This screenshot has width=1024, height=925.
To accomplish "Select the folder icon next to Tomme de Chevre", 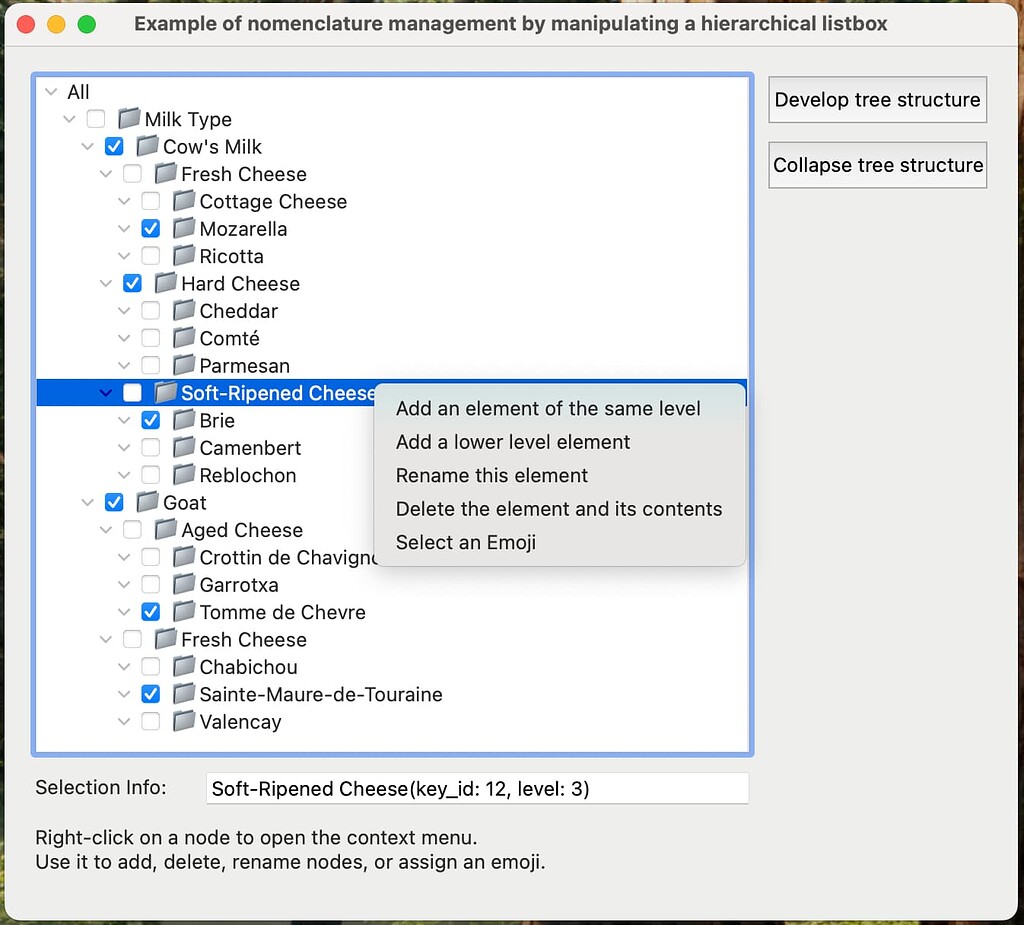I will point(182,612).
